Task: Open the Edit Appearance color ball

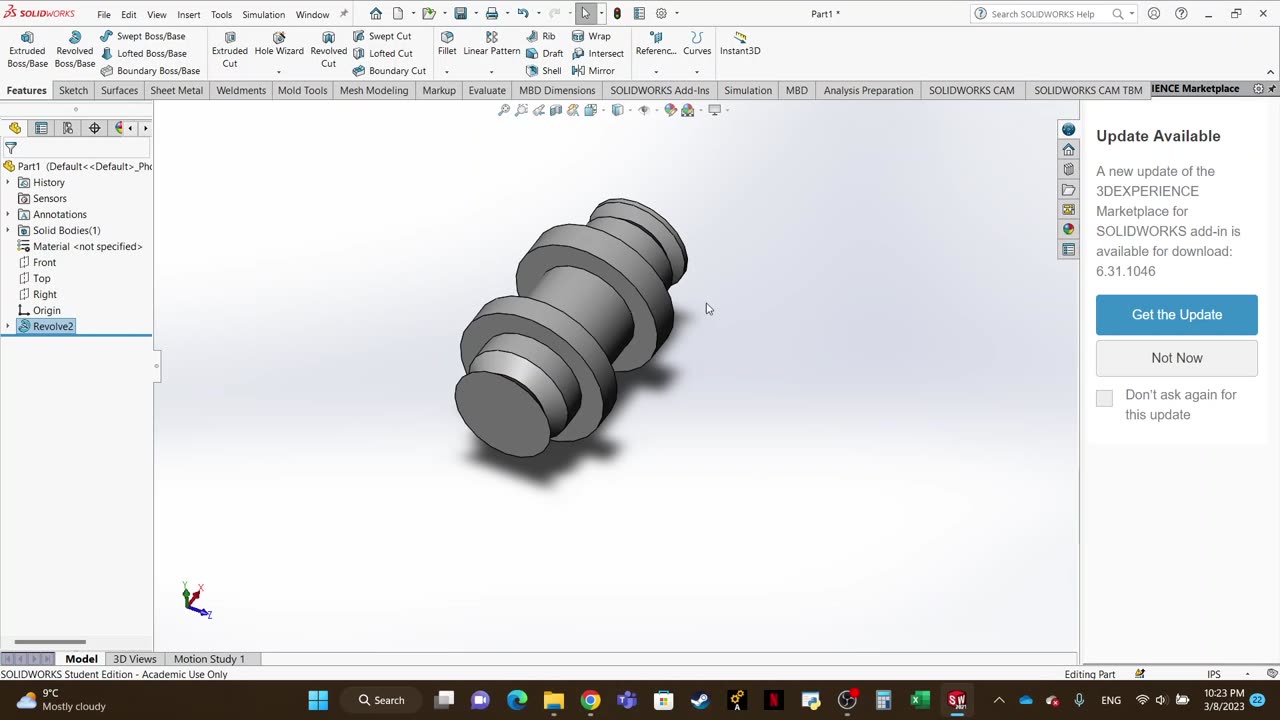Action: 670,110
